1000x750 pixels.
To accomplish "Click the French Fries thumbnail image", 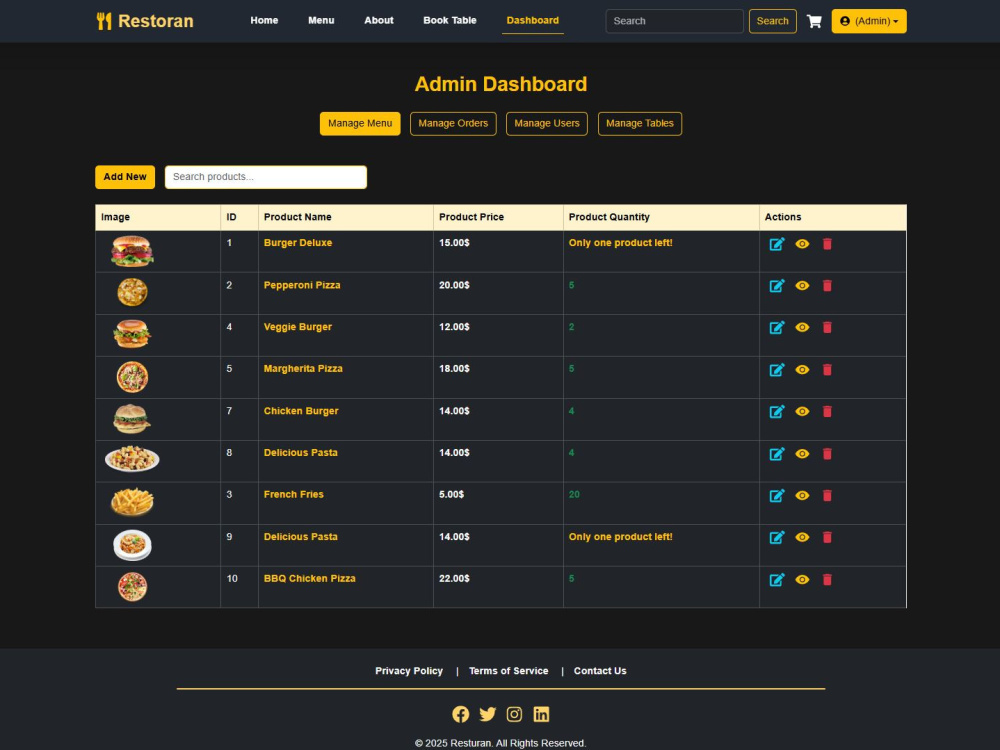I will pos(132,502).
